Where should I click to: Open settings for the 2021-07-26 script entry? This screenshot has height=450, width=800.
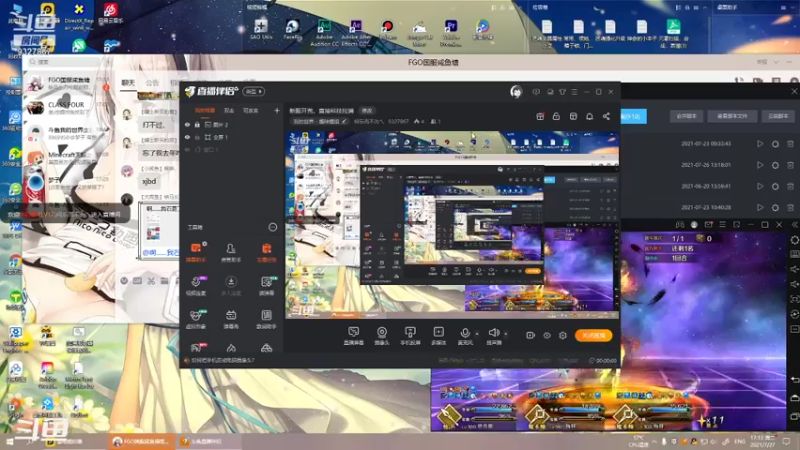[x=776, y=165]
